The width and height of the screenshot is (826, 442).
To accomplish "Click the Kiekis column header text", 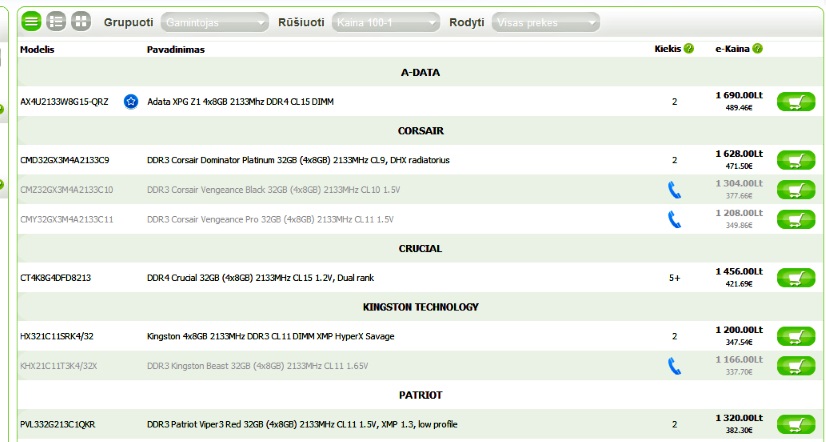I will (667, 49).
